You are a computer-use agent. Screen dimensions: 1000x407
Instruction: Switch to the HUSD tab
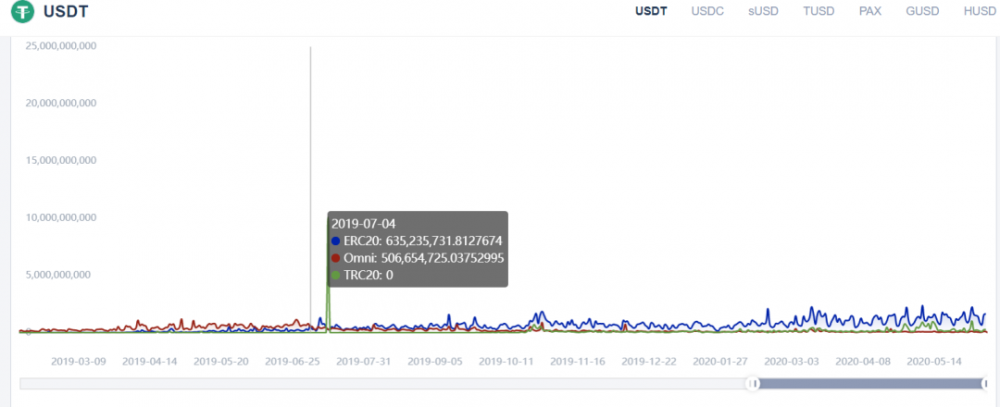979,11
